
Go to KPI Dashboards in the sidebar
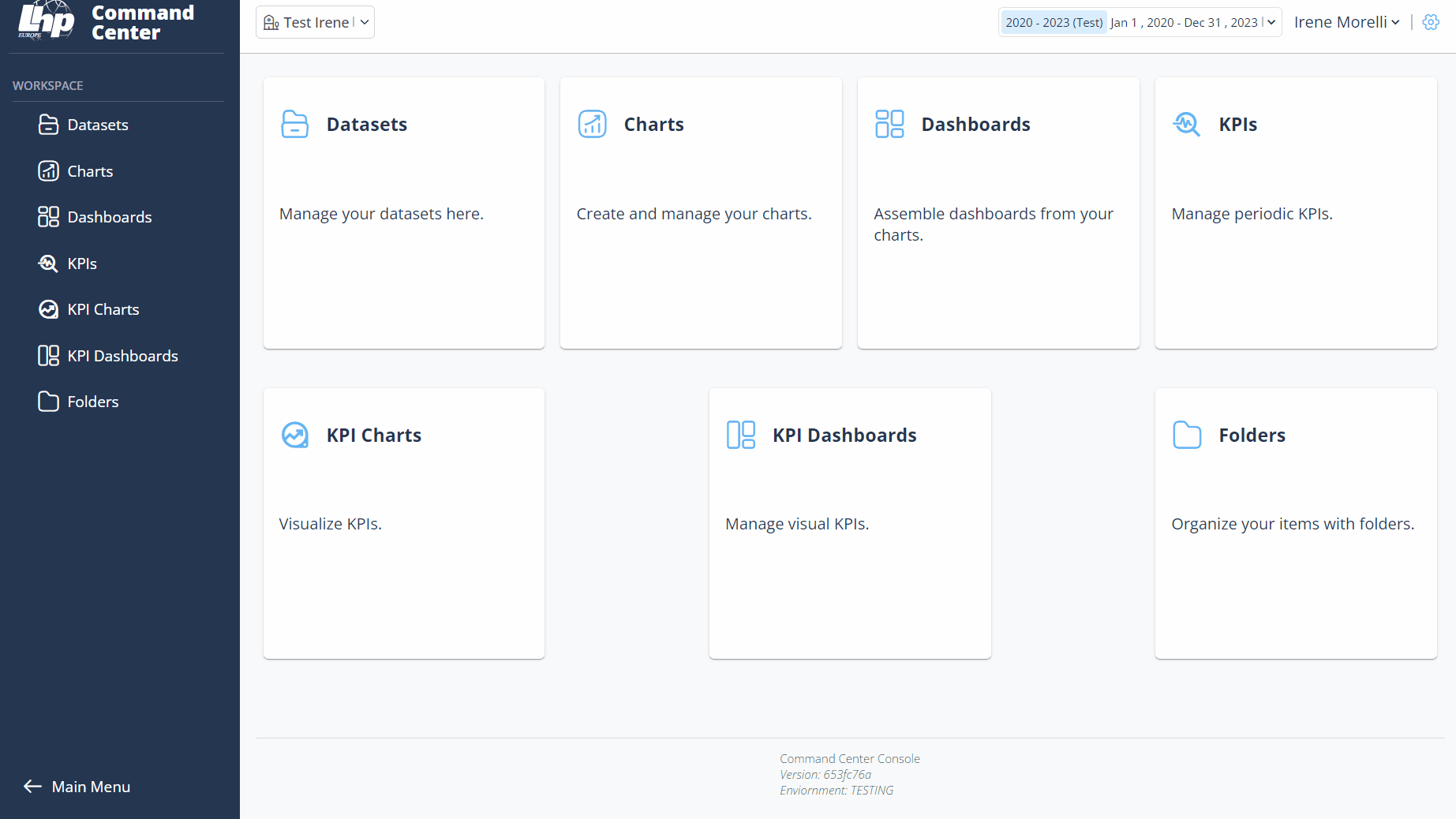tap(123, 356)
